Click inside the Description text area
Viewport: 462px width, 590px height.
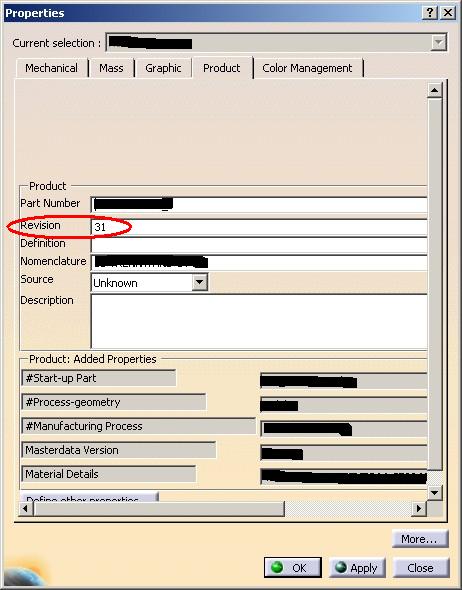pos(259,322)
